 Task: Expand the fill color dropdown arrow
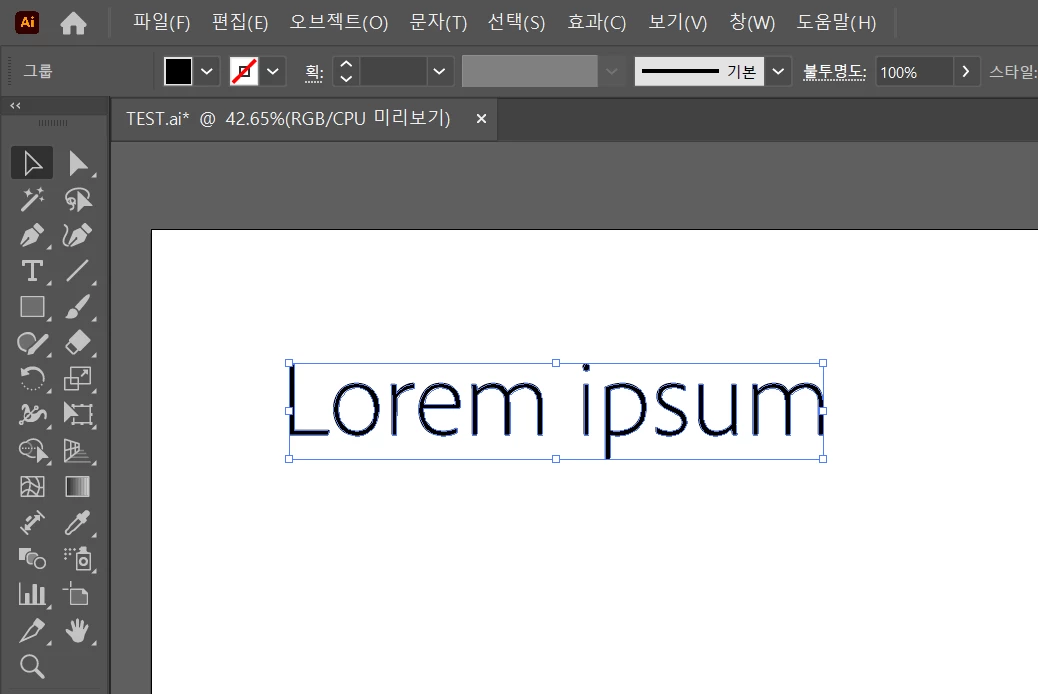tap(207, 71)
